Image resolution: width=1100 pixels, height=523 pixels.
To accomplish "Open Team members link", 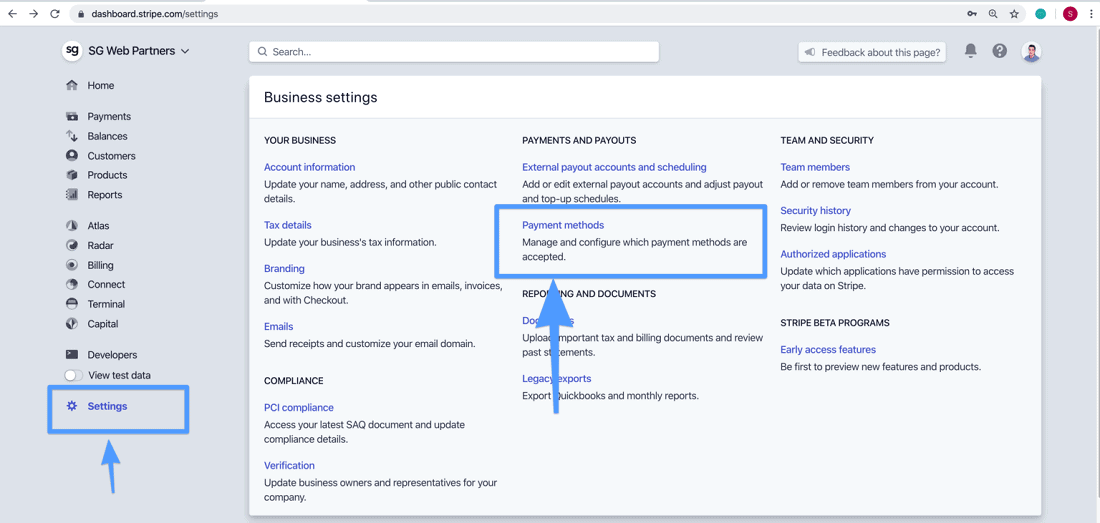I will [815, 167].
